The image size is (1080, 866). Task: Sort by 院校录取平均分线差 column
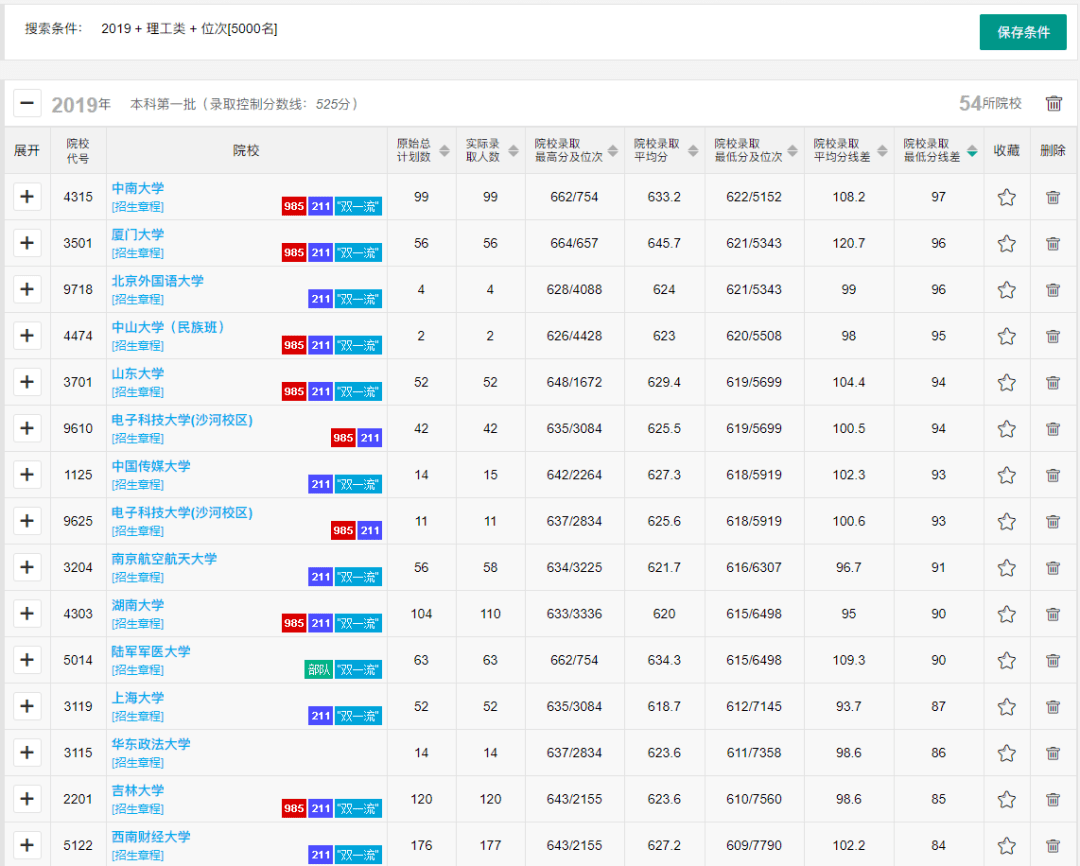click(x=882, y=150)
